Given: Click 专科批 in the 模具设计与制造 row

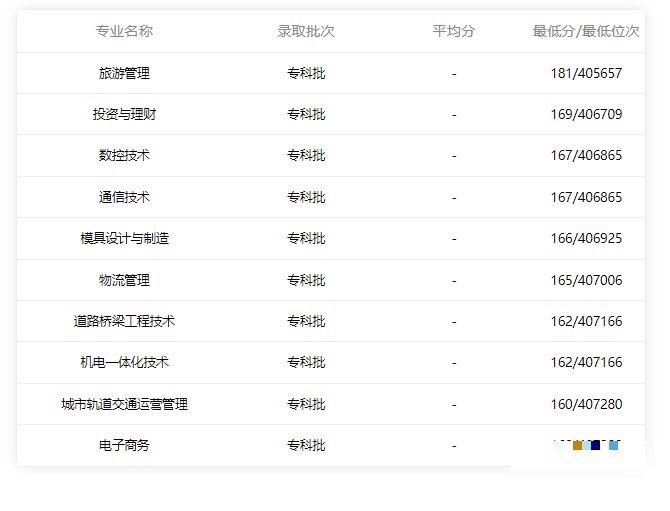Looking at the screenshot, I should coord(306,238).
